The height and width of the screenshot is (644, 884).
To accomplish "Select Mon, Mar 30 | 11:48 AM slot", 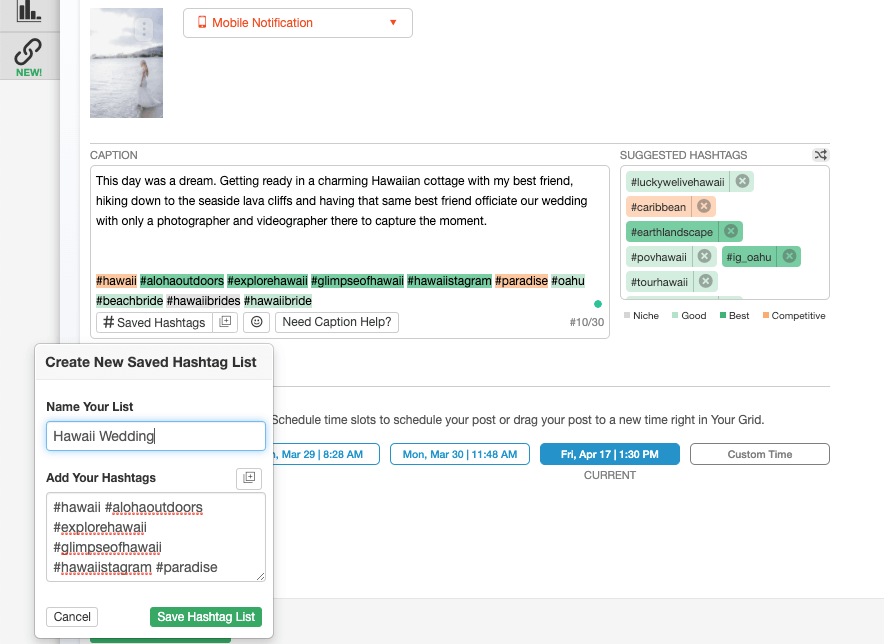I will click(x=459, y=455).
